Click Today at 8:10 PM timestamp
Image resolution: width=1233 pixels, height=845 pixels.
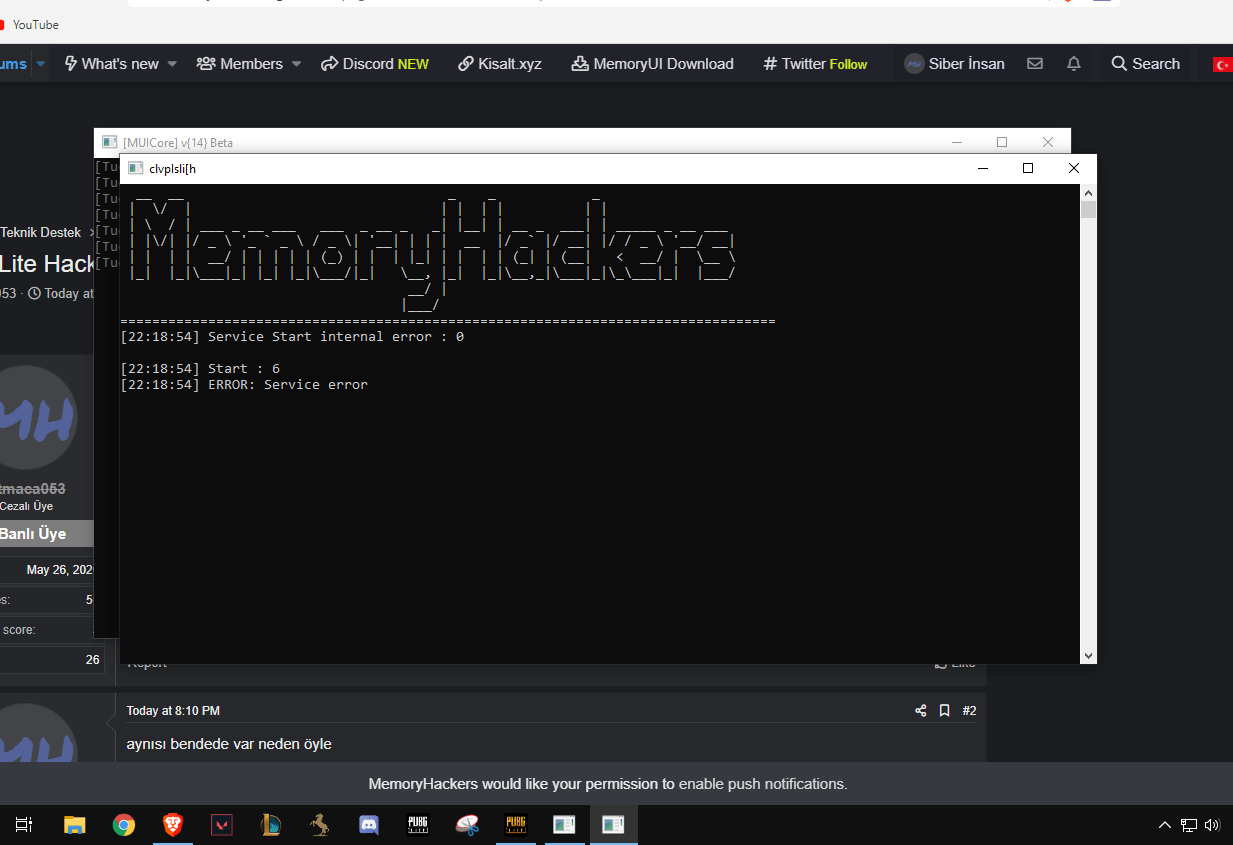tap(173, 711)
